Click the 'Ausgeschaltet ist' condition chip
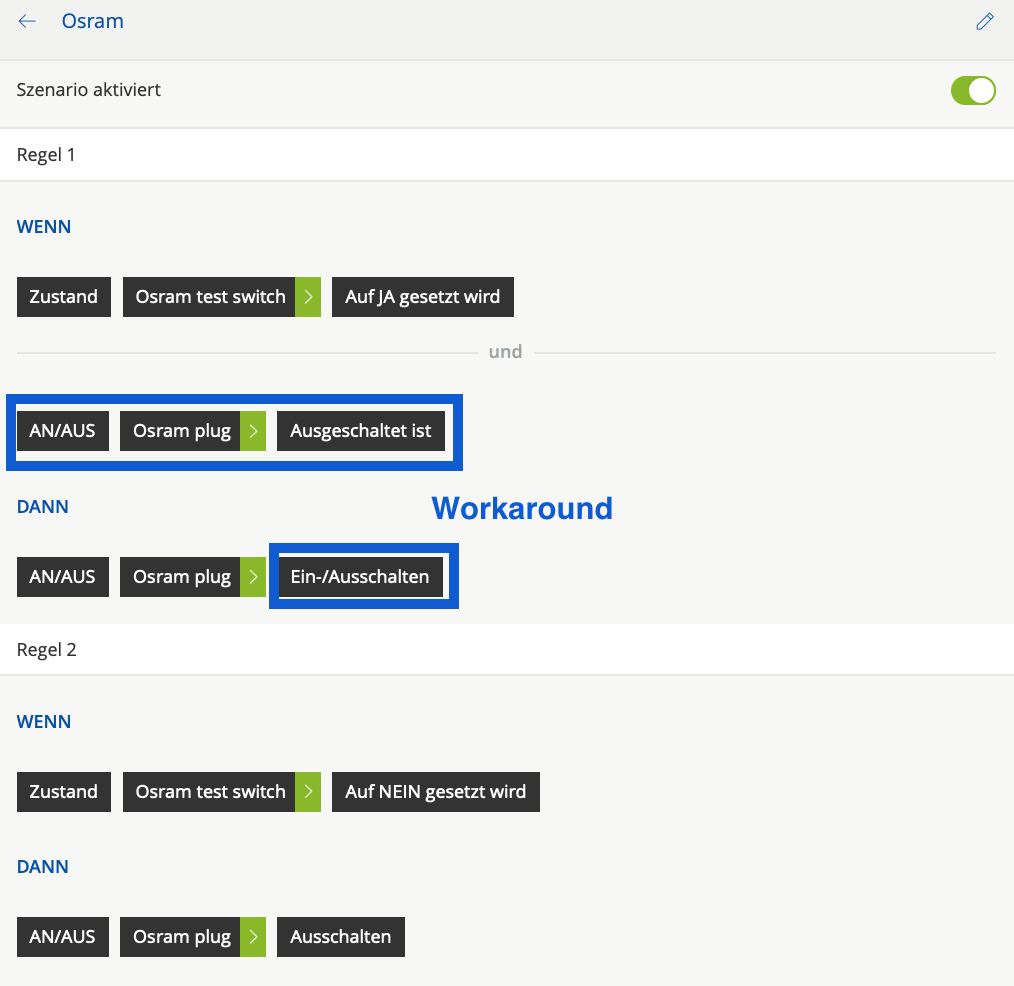 tap(361, 432)
